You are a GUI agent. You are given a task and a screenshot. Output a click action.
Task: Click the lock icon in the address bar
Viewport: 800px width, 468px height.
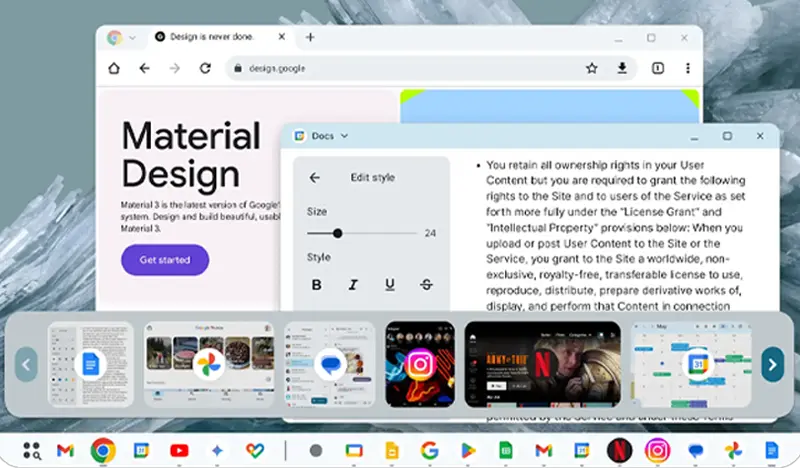pyautogui.click(x=238, y=68)
